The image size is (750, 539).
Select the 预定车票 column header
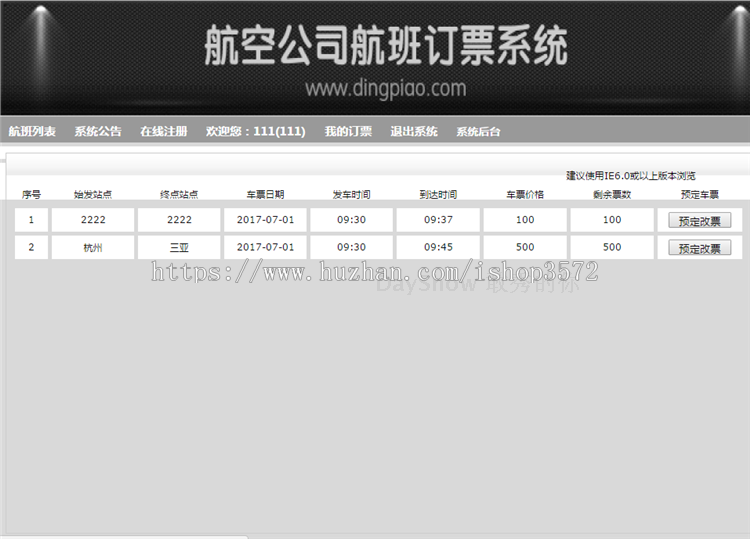700,194
